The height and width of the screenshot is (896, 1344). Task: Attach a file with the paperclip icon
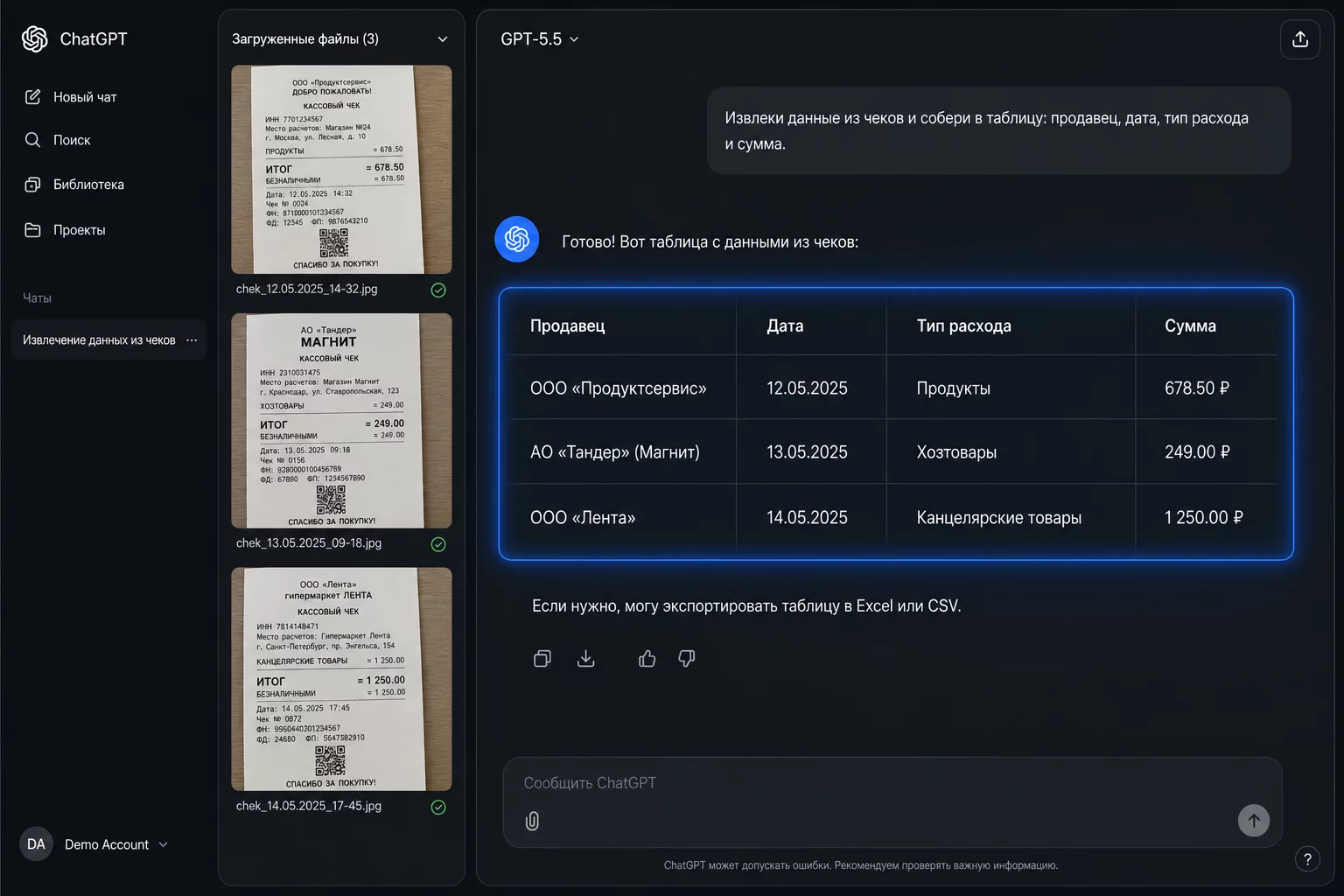coord(532,821)
